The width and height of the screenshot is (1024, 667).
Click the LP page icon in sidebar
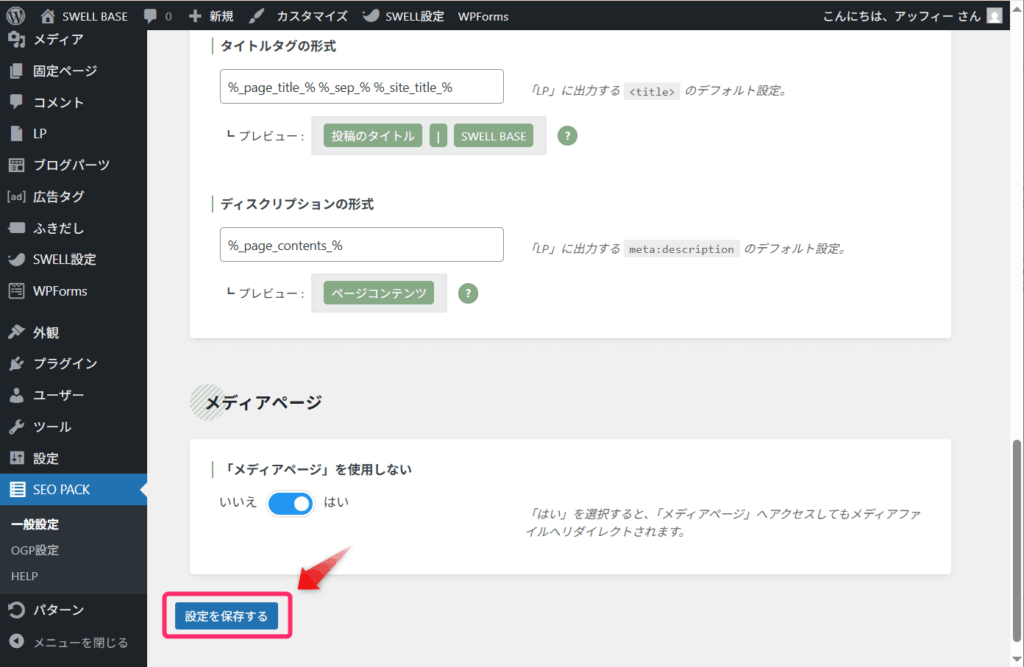point(16,133)
